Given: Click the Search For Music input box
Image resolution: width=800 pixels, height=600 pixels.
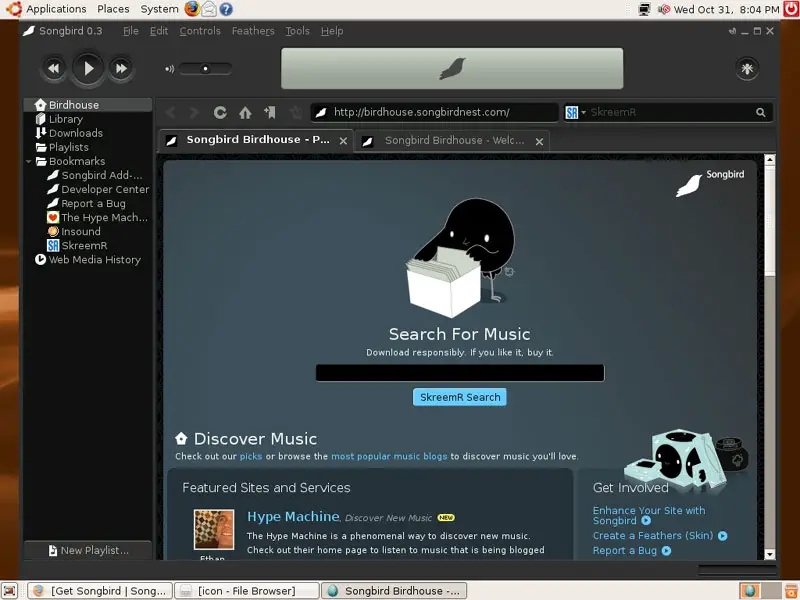Looking at the screenshot, I should tap(460, 373).
